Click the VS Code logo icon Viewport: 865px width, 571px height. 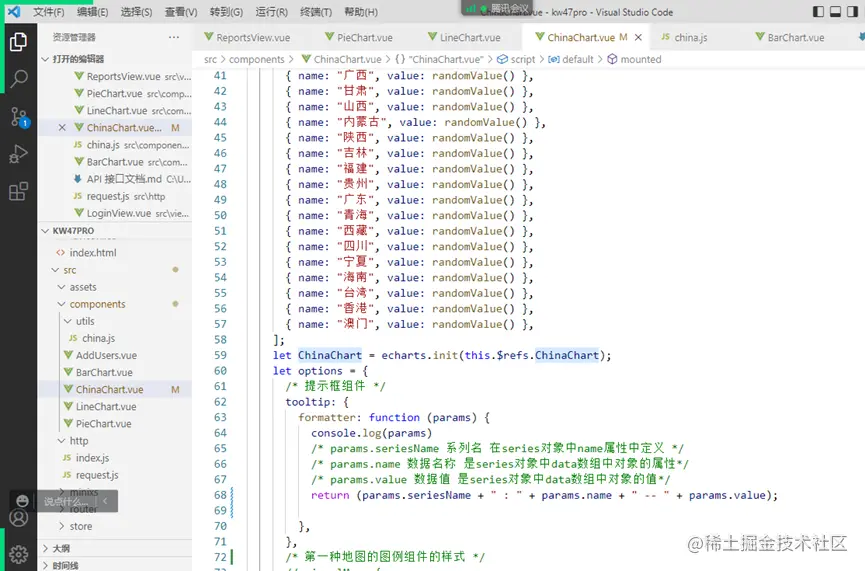coord(14,12)
